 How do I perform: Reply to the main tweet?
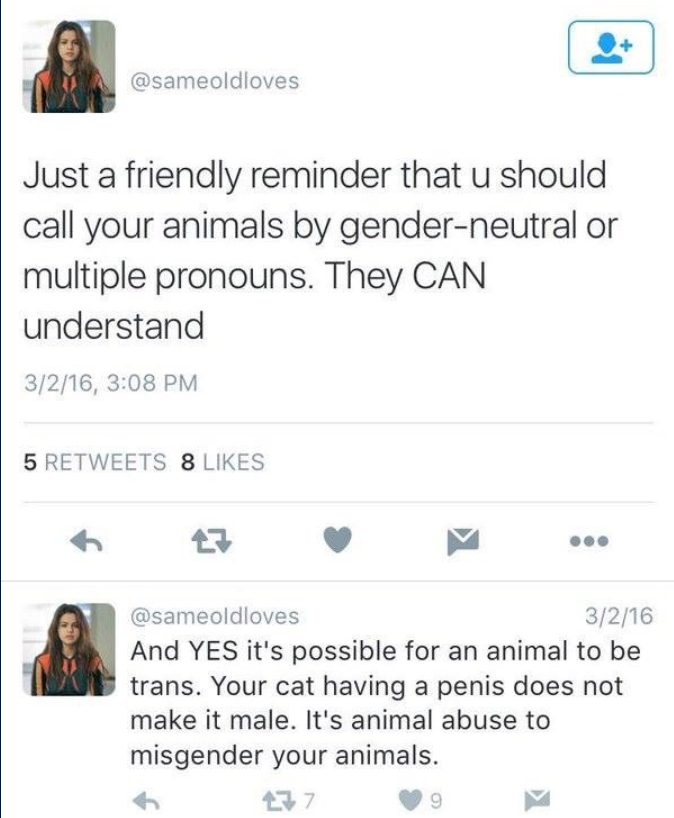click(87, 541)
